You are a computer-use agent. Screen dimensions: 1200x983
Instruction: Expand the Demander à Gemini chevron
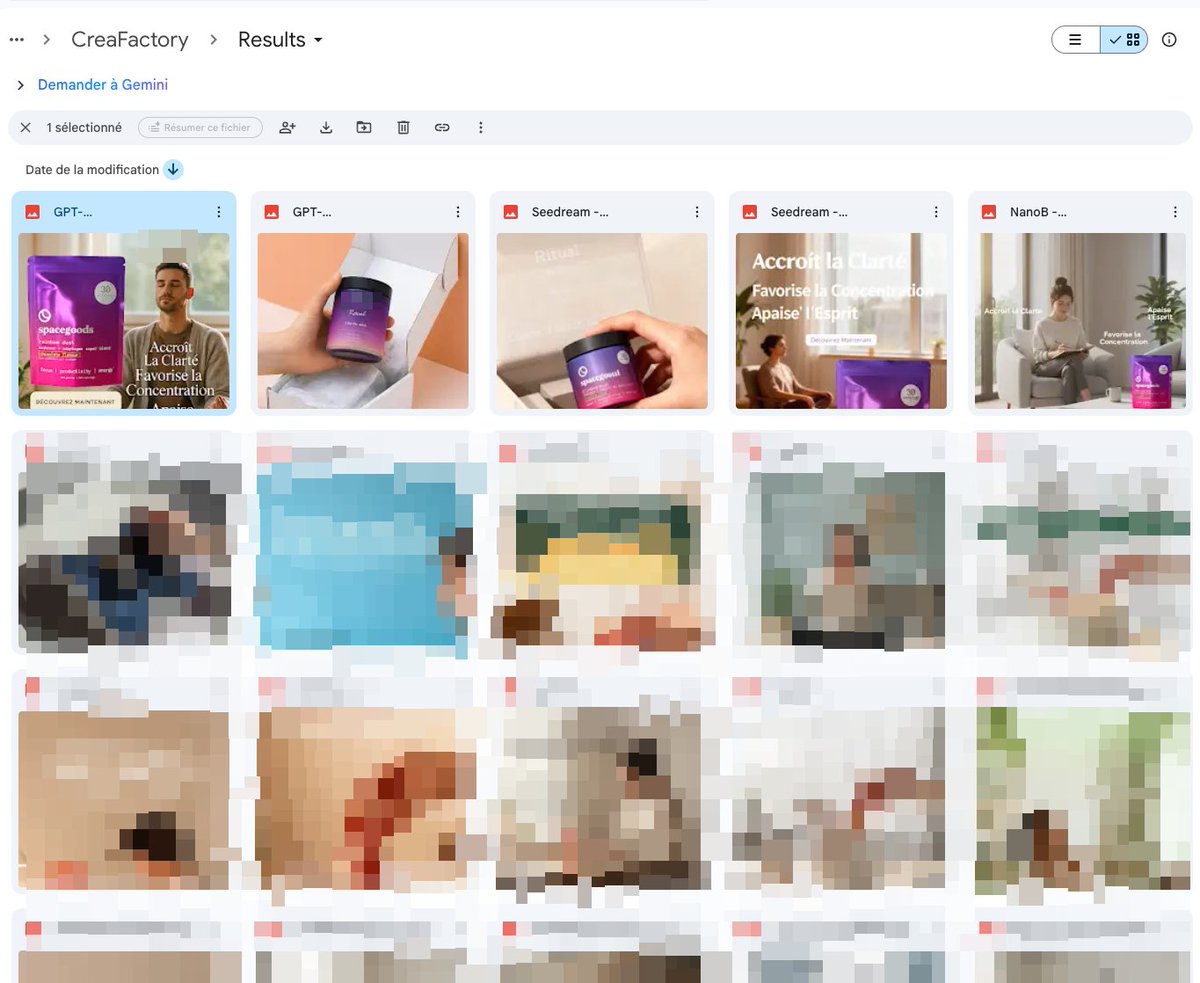coord(20,85)
